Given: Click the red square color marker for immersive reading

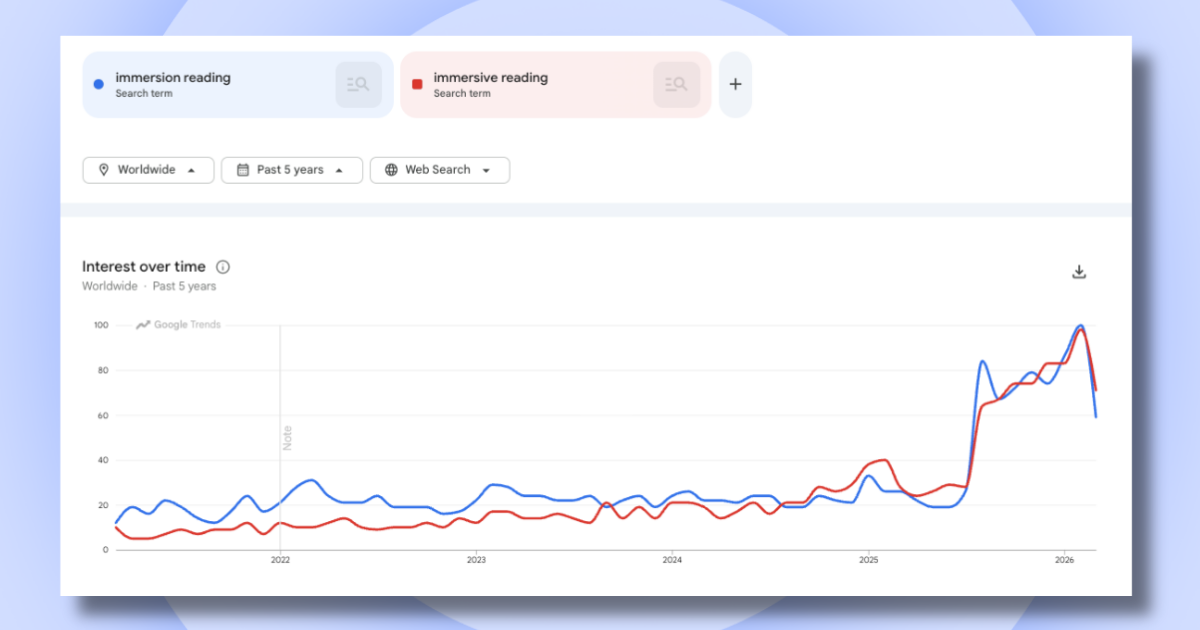Looking at the screenshot, I should 416,84.
